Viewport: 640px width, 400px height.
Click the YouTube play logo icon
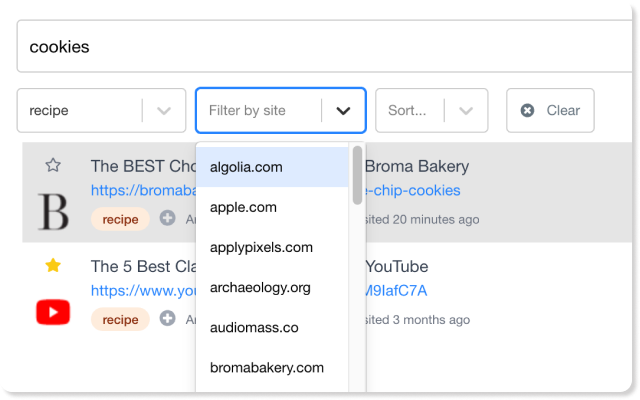pos(53,312)
